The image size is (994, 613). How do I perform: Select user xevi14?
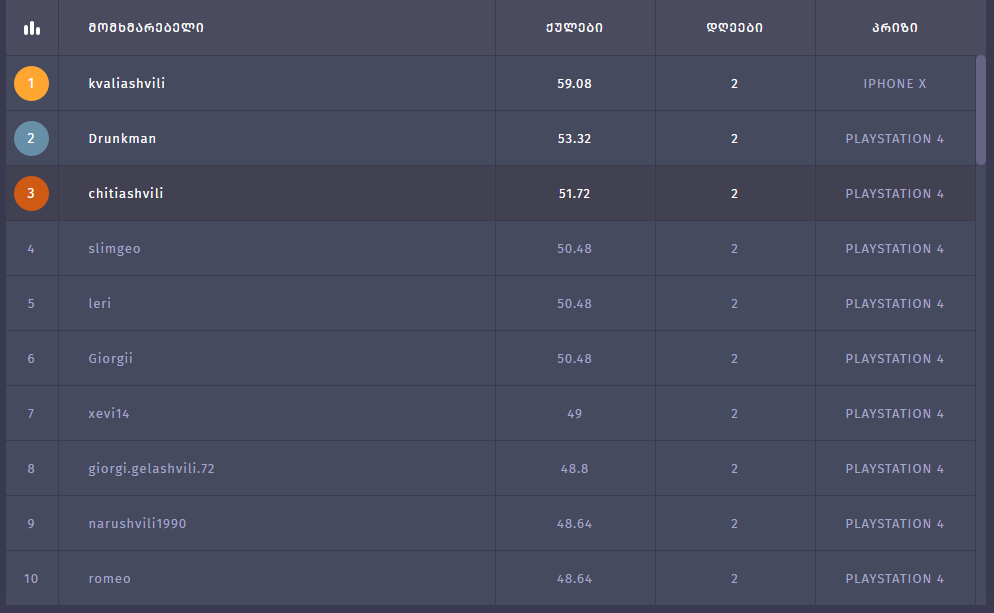click(109, 413)
